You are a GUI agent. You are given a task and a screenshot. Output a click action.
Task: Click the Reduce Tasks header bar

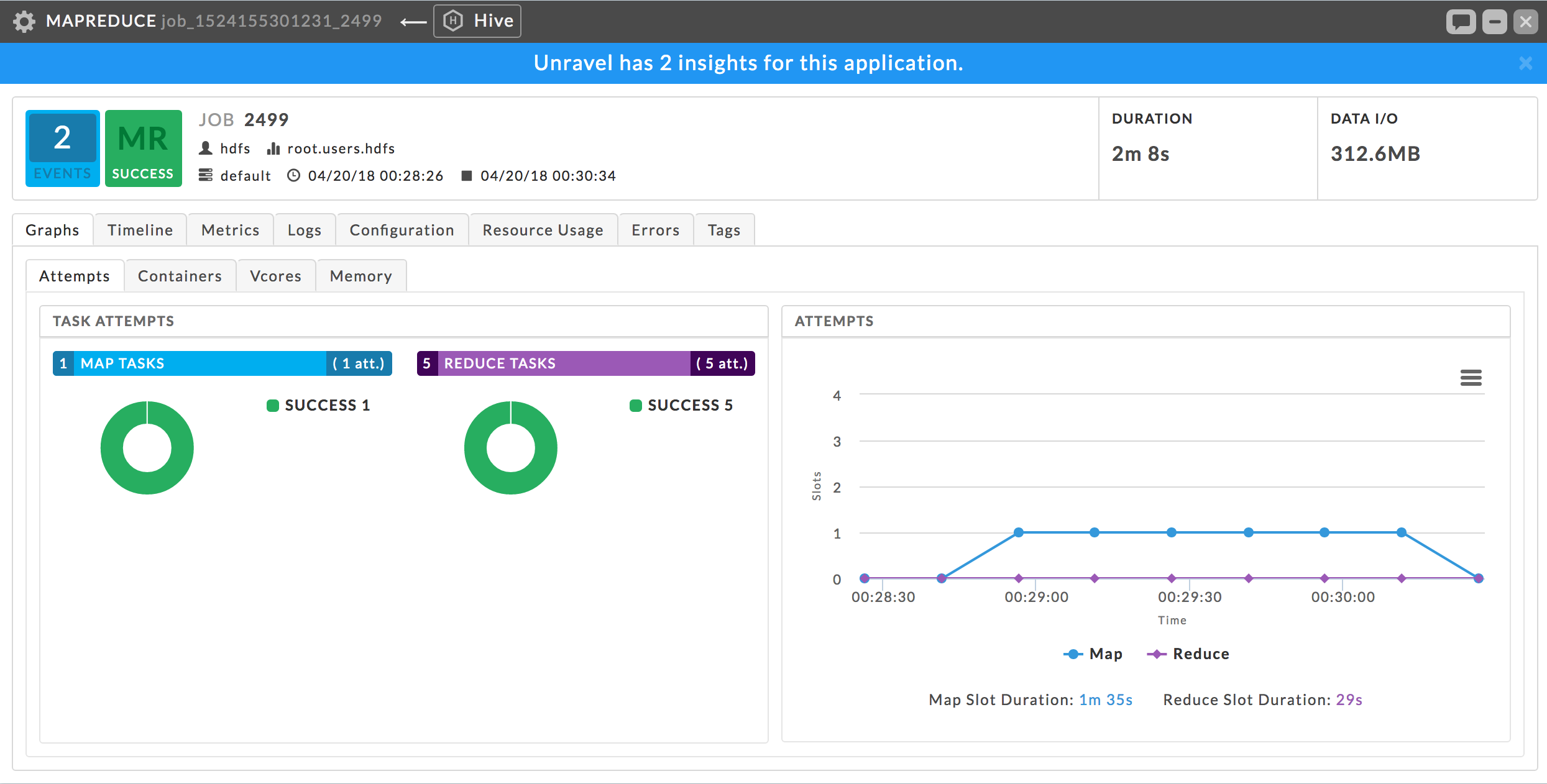click(586, 363)
